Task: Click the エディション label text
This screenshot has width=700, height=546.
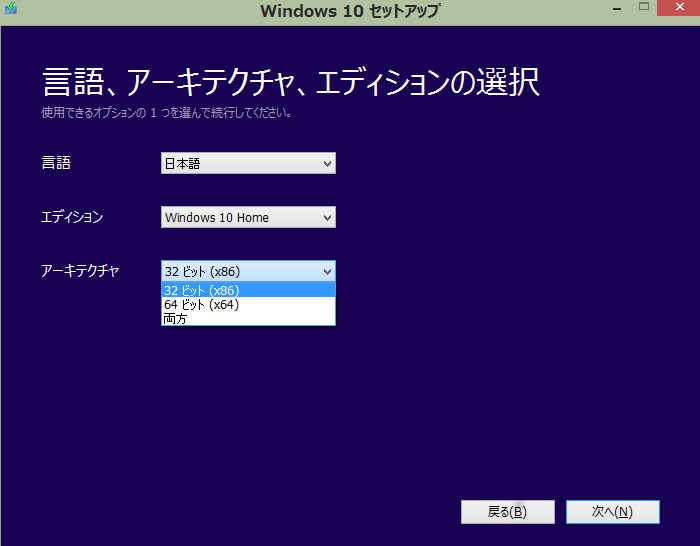Action: (x=72, y=217)
